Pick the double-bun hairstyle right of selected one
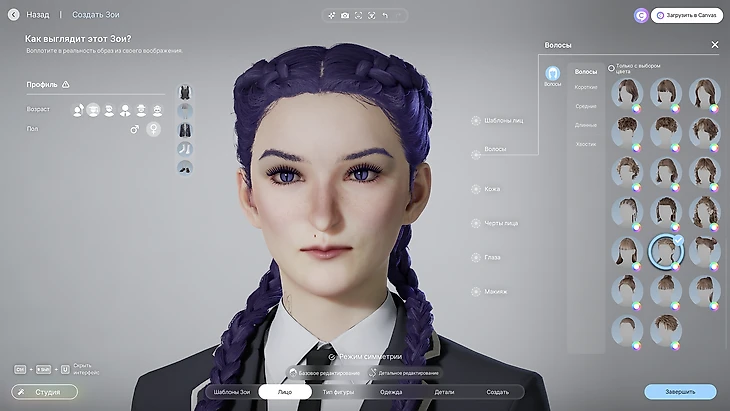730x411 pixels. click(705, 251)
